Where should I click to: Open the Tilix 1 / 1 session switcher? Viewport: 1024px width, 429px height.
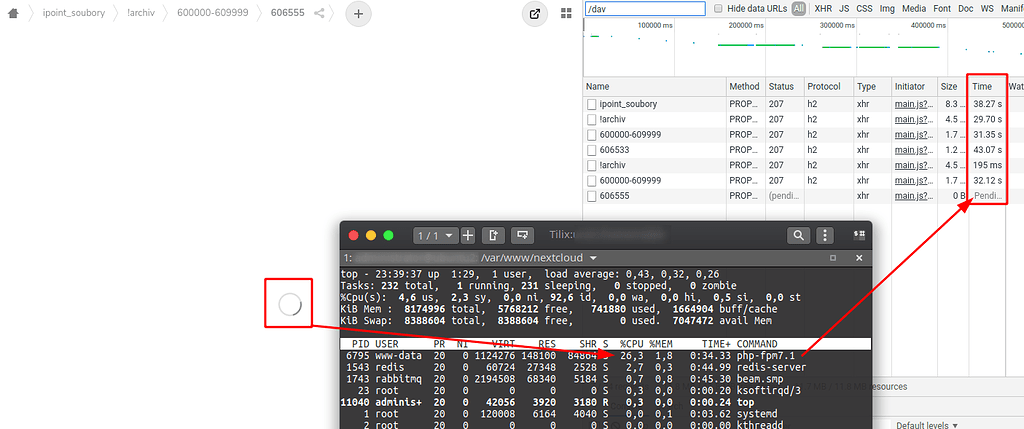click(436, 235)
